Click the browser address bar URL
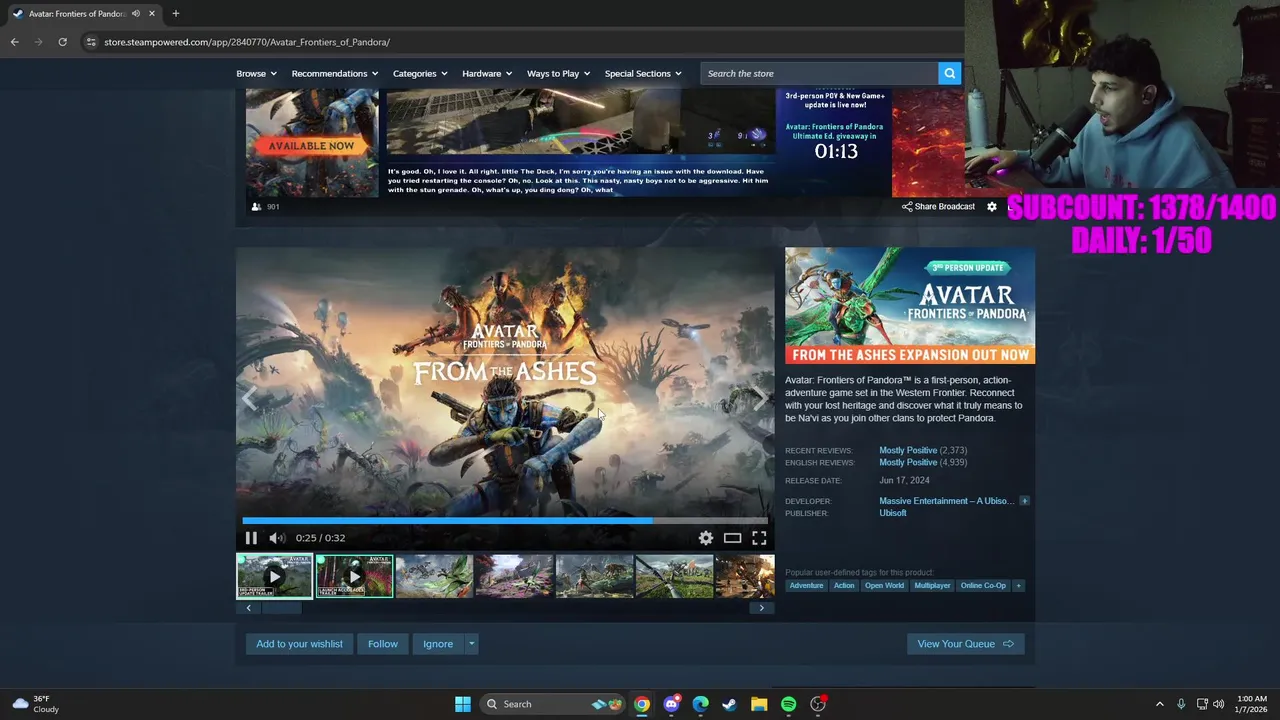The height and width of the screenshot is (720, 1280). point(247,42)
